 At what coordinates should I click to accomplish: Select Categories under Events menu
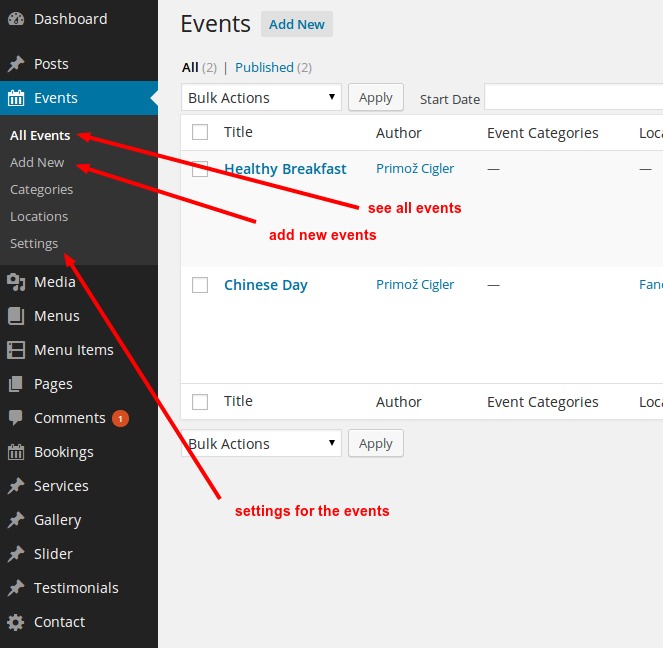coord(41,189)
